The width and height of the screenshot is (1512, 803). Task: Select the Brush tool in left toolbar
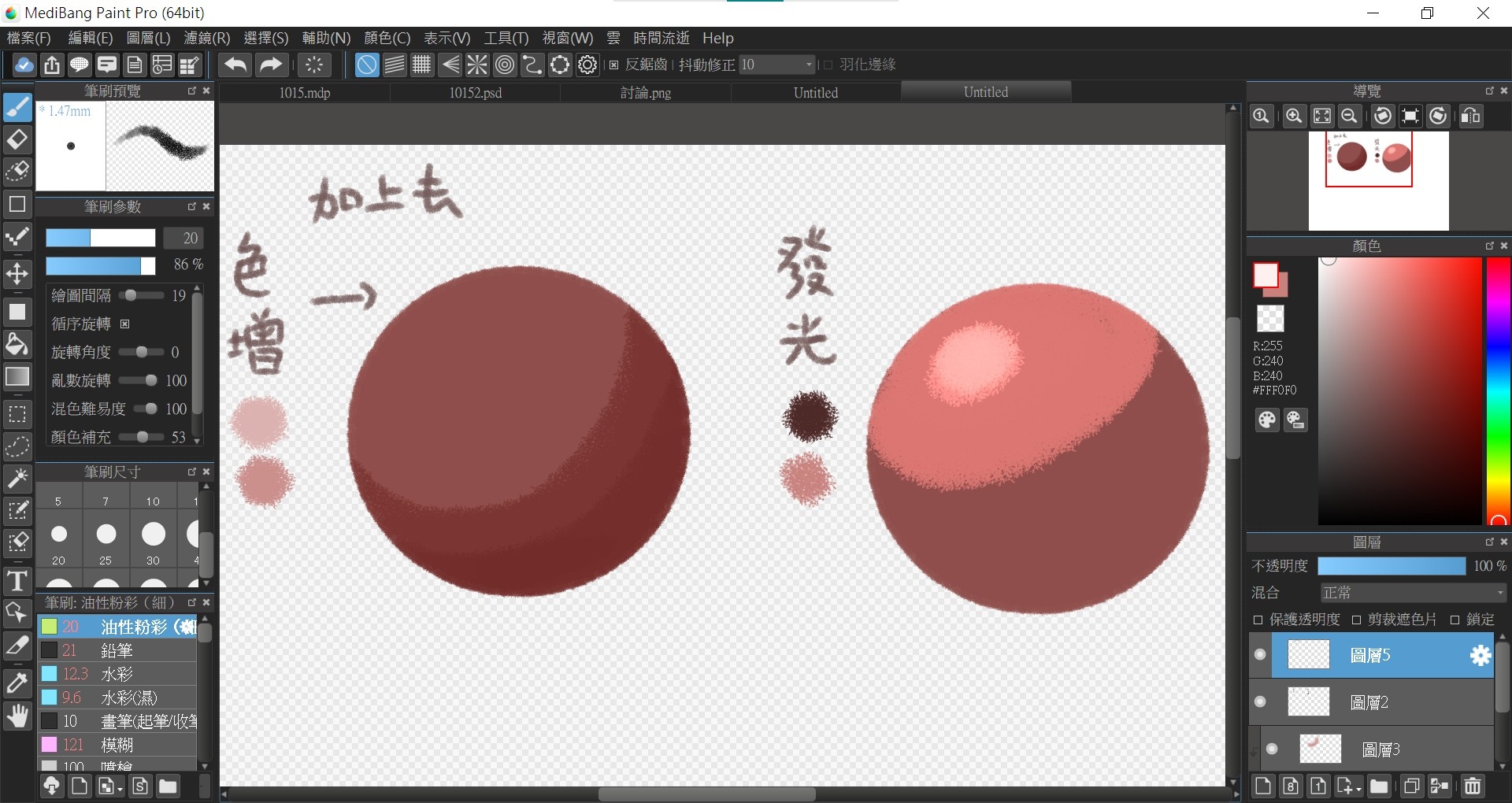[17, 107]
